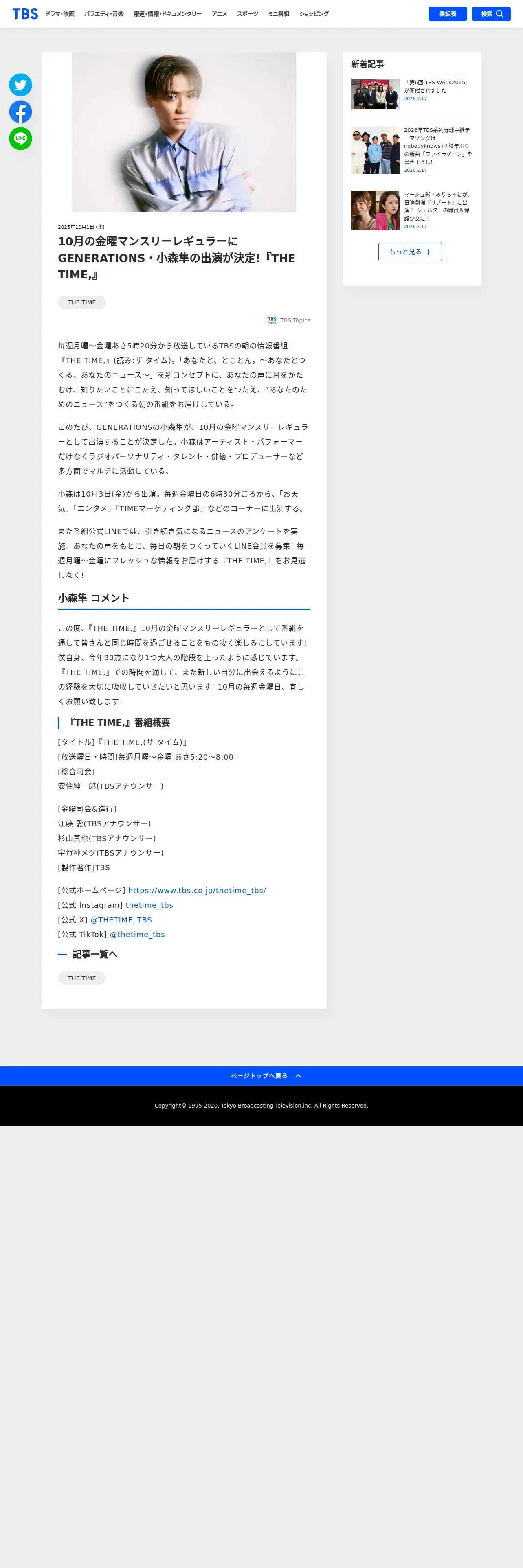Share article via LINE icon
The height and width of the screenshot is (1568, 523).
[x=21, y=138]
